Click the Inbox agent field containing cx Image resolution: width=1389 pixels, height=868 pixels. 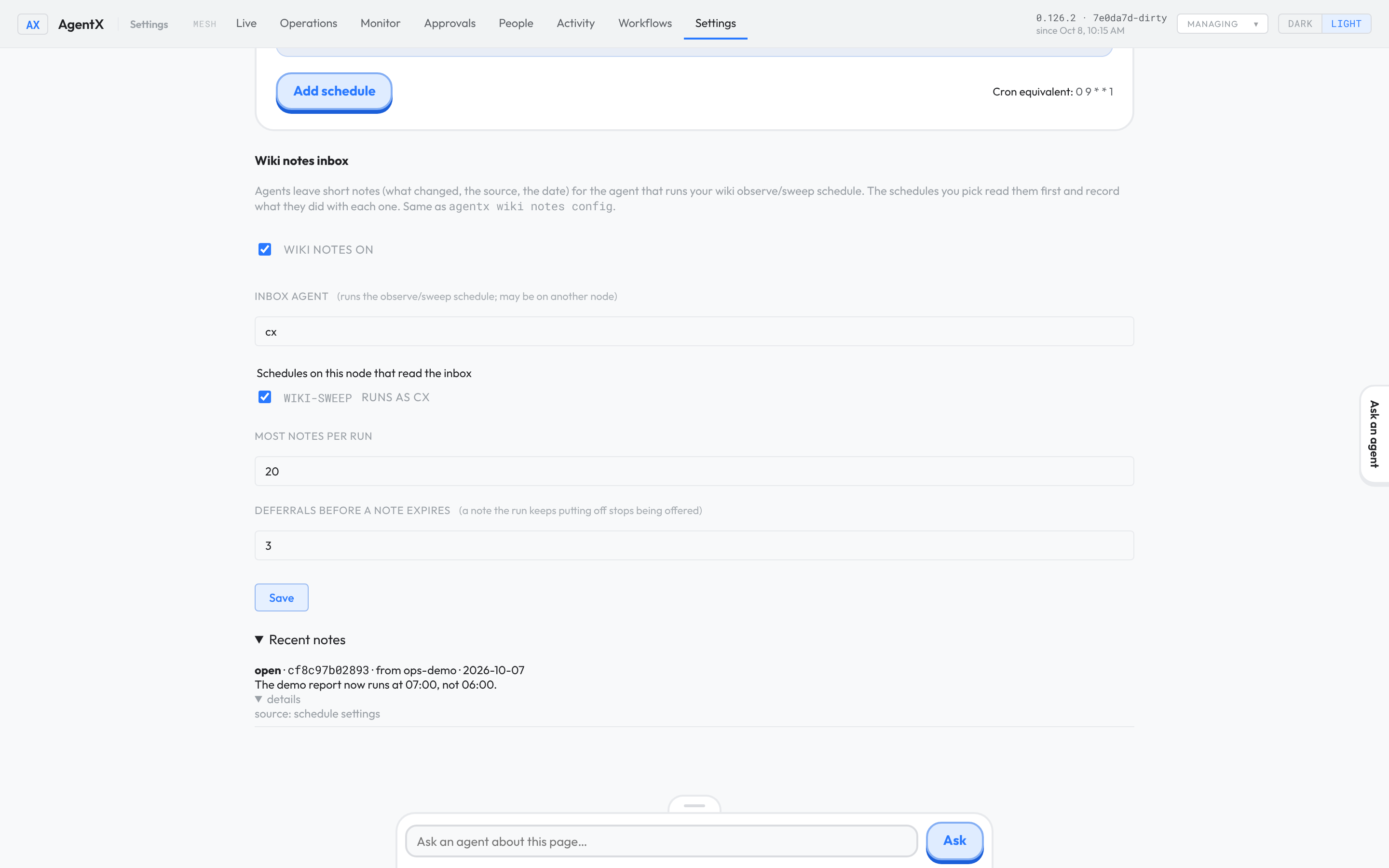(x=694, y=331)
